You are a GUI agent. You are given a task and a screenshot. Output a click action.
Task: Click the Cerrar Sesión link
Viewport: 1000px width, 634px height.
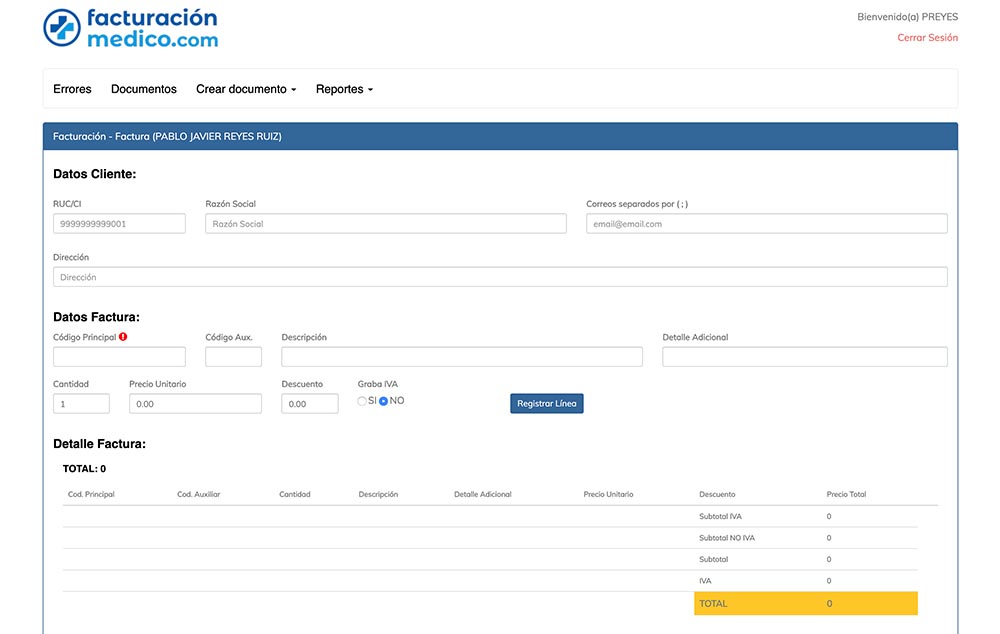pyautogui.click(x=927, y=38)
